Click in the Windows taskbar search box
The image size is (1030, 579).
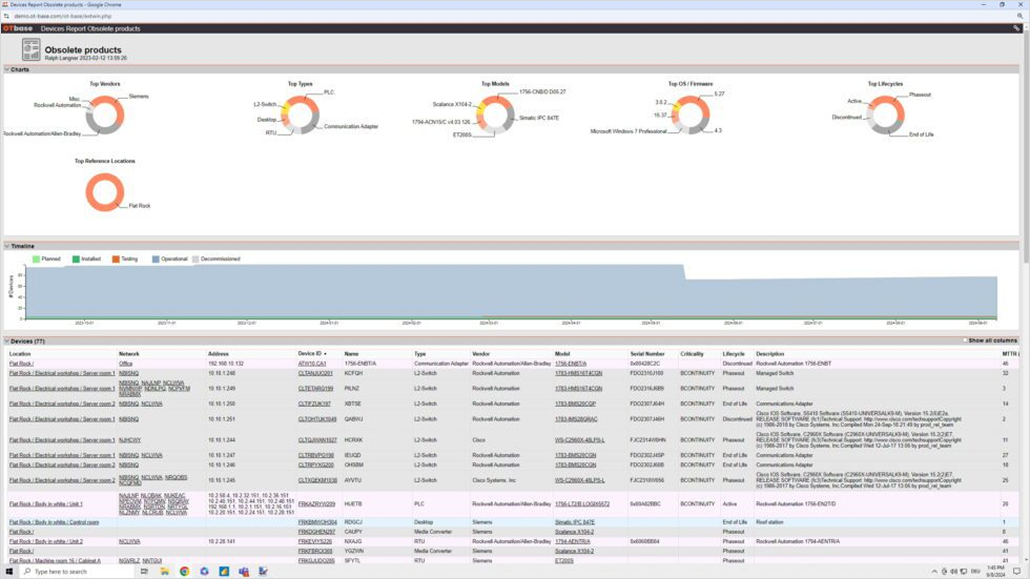[77, 571]
